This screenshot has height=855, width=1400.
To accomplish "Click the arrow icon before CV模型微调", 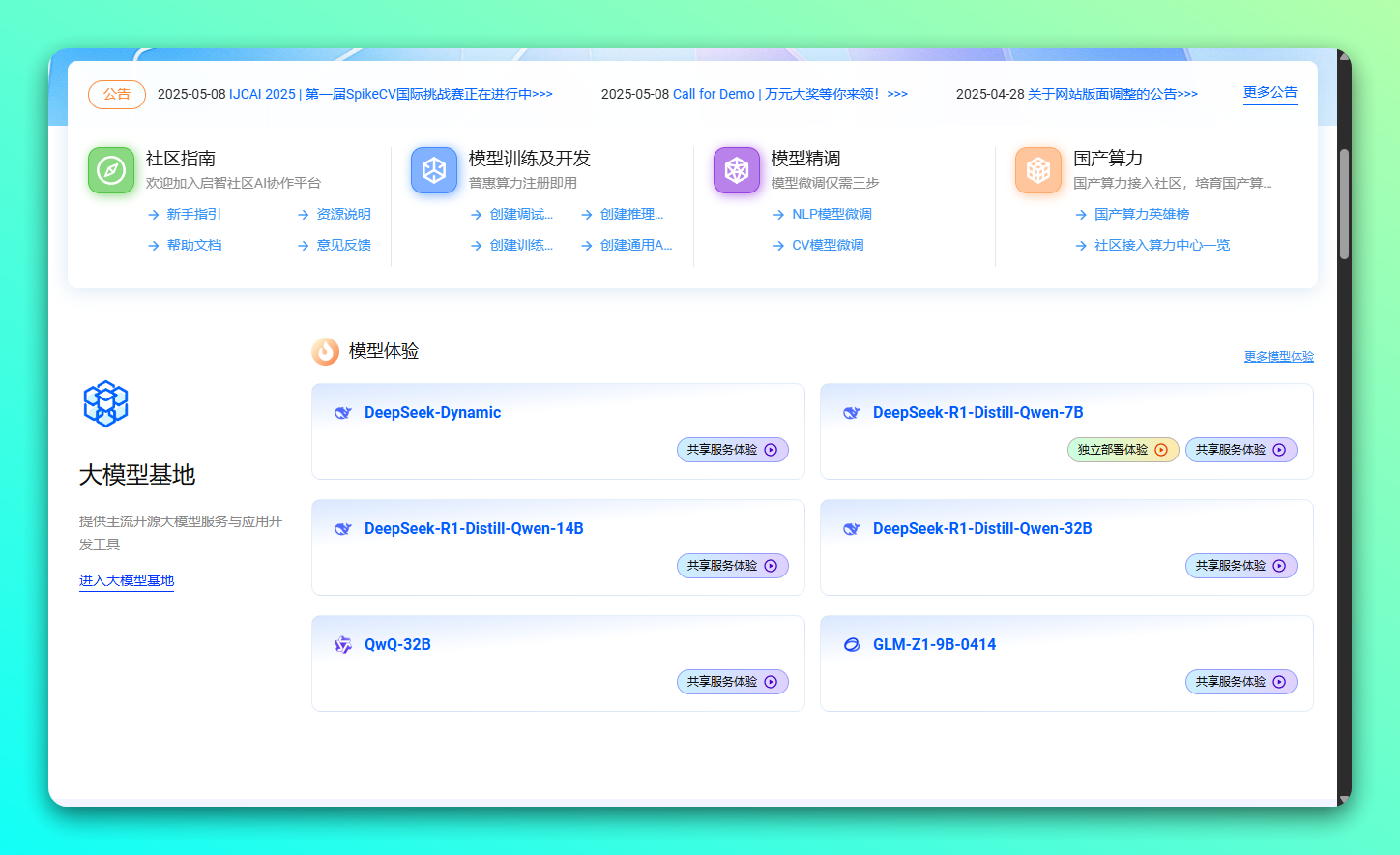I will click(779, 246).
